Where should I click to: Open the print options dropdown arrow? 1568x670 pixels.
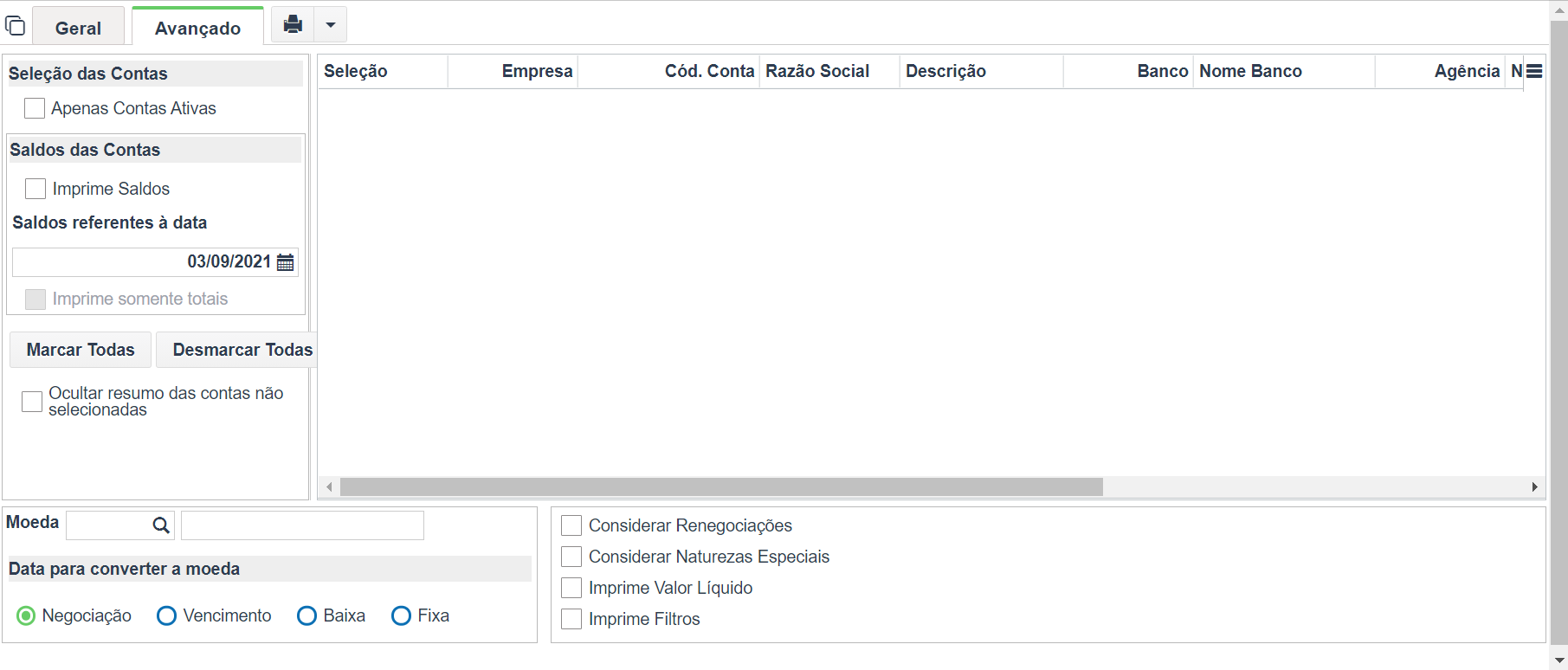coord(330,24)
